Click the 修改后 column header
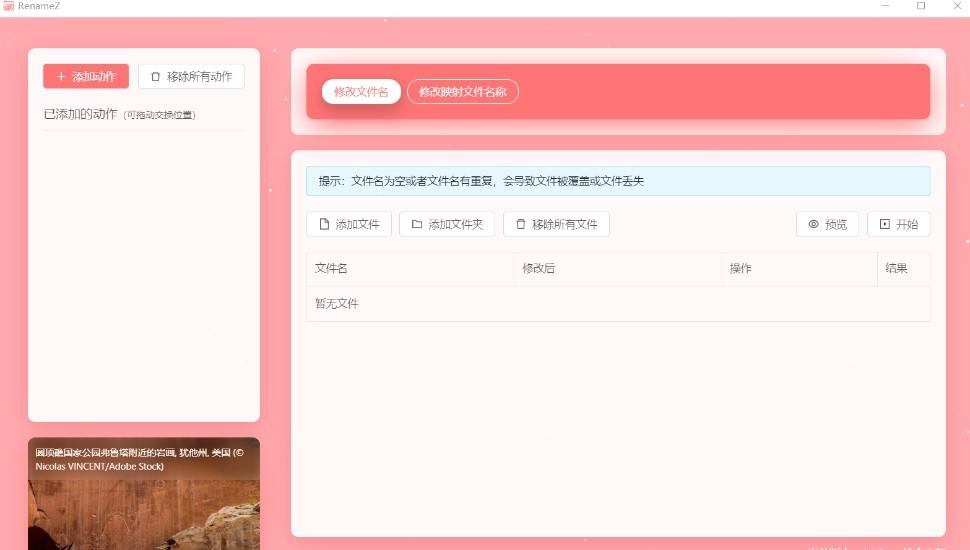970x550 pixels. (x=618, y=269)
